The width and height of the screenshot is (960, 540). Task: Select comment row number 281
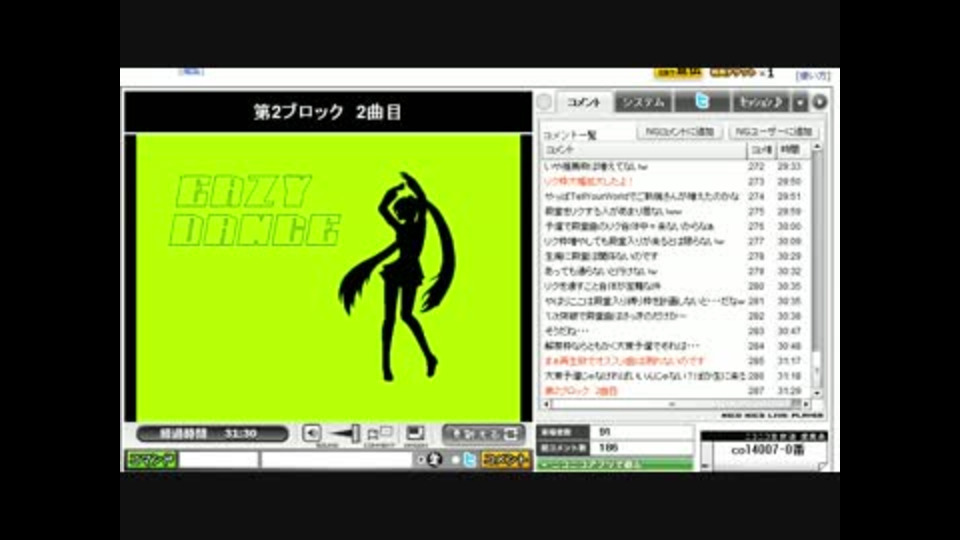675,301
